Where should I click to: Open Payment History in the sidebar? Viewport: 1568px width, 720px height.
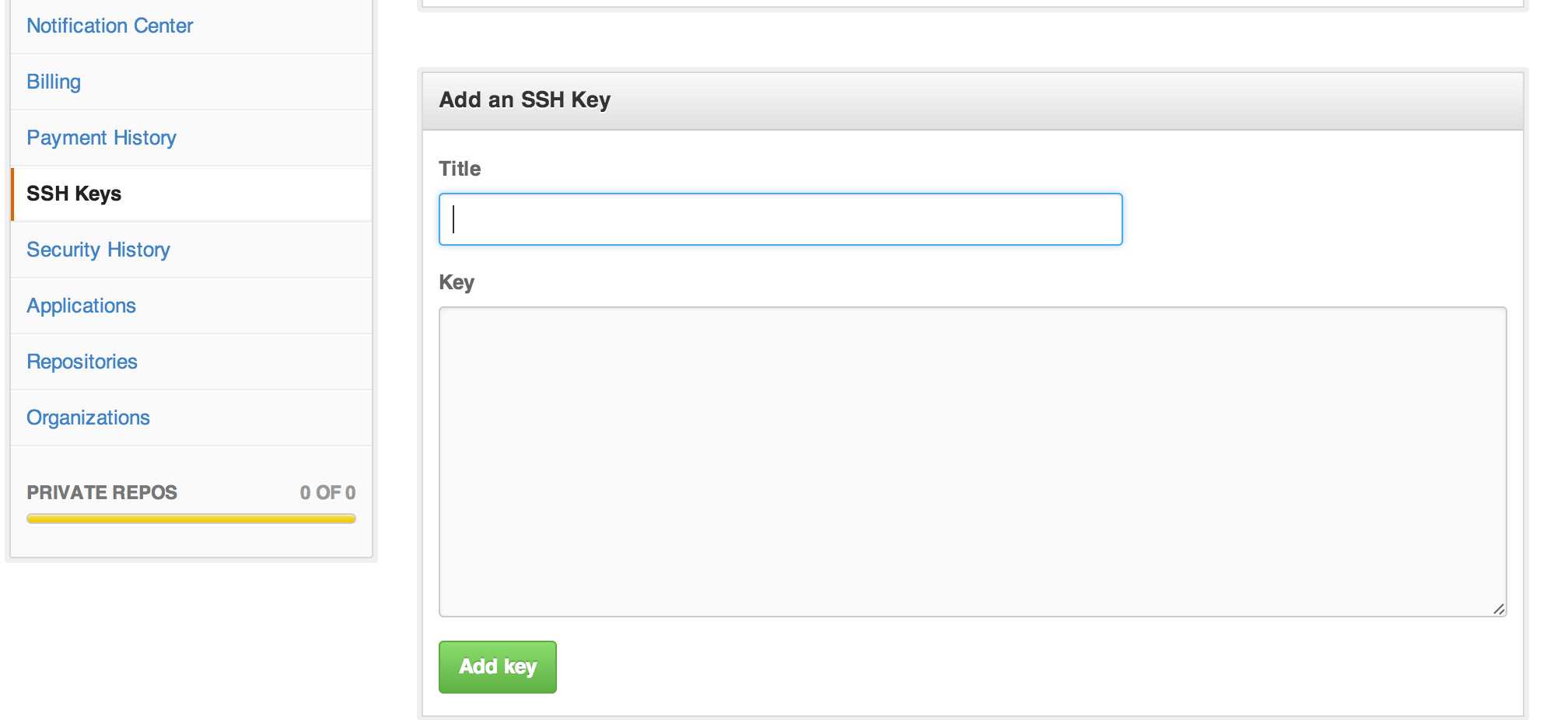click(101, 138)
